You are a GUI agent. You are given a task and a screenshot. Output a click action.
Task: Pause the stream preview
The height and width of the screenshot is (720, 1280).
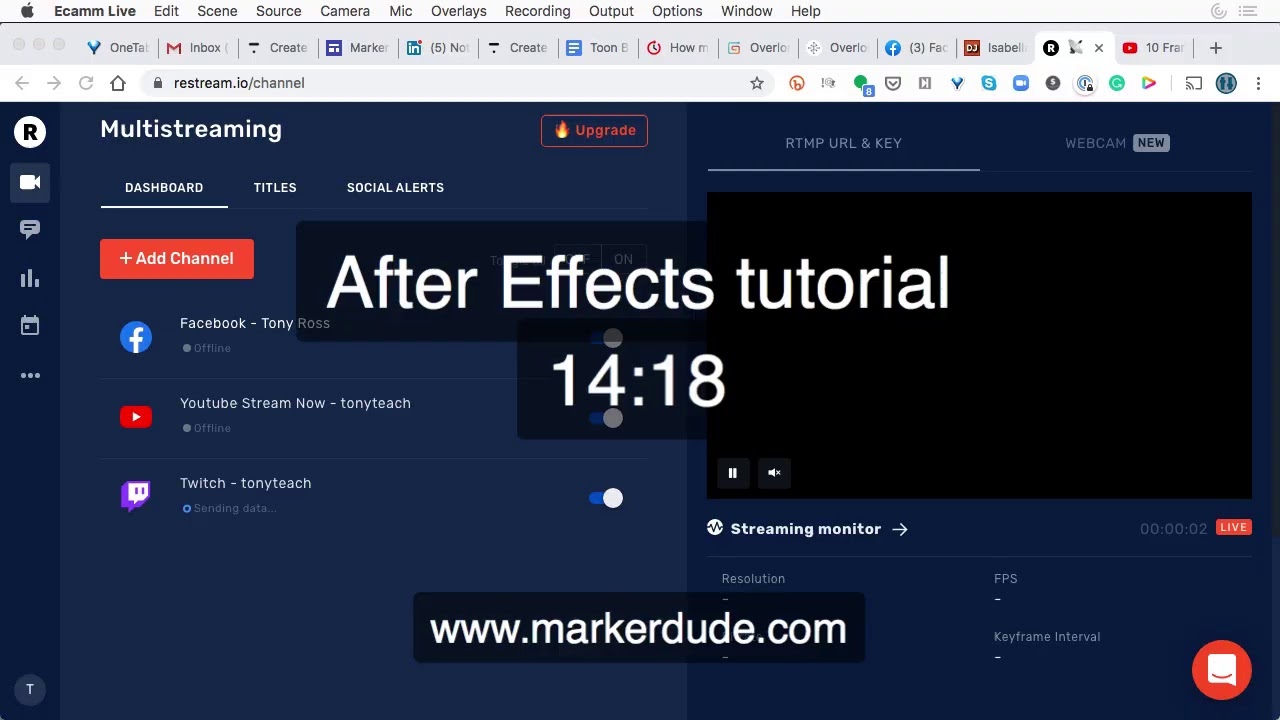pyautogui.click(x=732, y=473)
